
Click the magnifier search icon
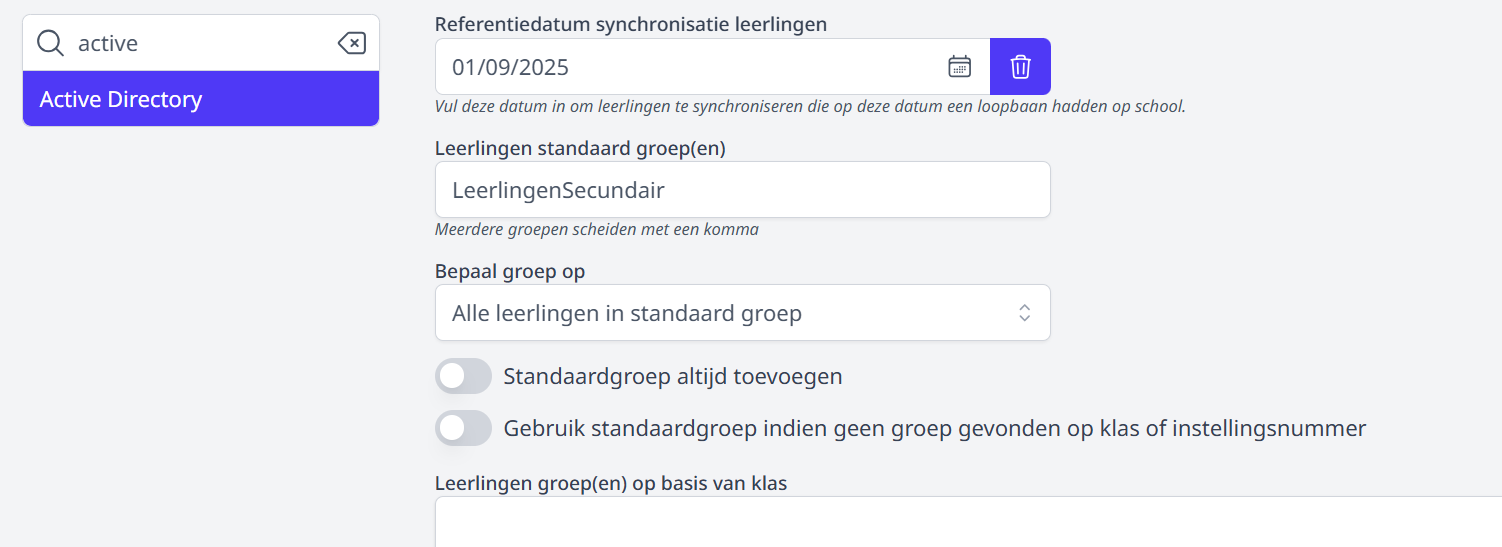[x=50, y=43]
